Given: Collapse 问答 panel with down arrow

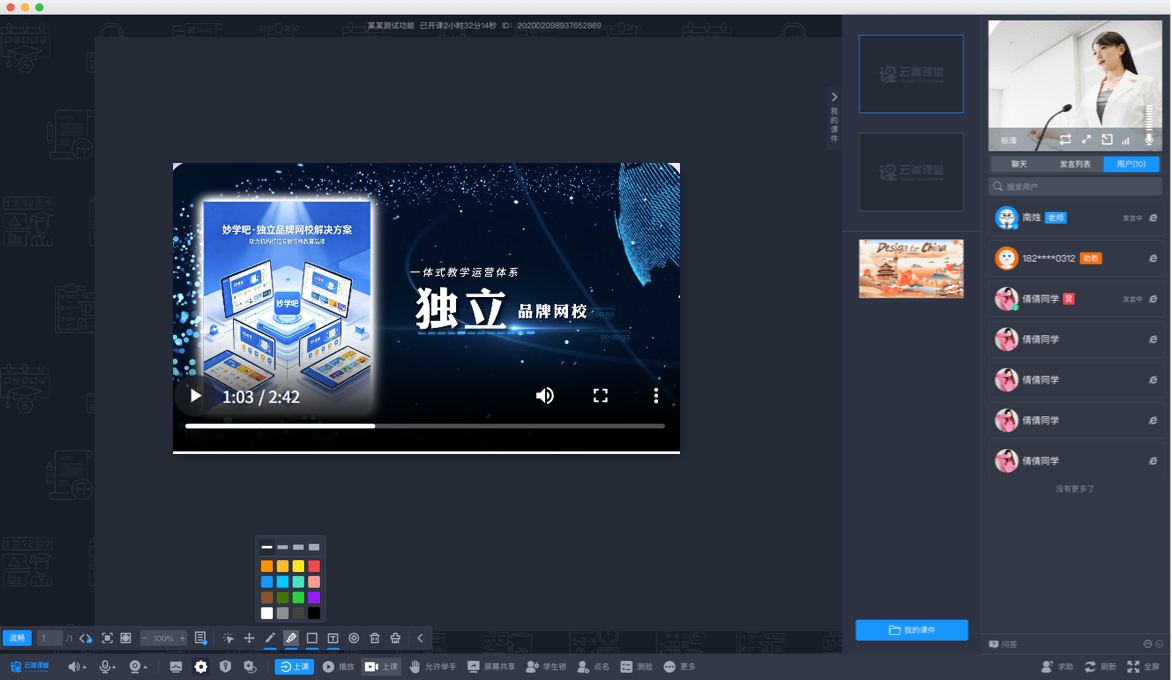Looking at the screenshot, I should click(1159, 644).
